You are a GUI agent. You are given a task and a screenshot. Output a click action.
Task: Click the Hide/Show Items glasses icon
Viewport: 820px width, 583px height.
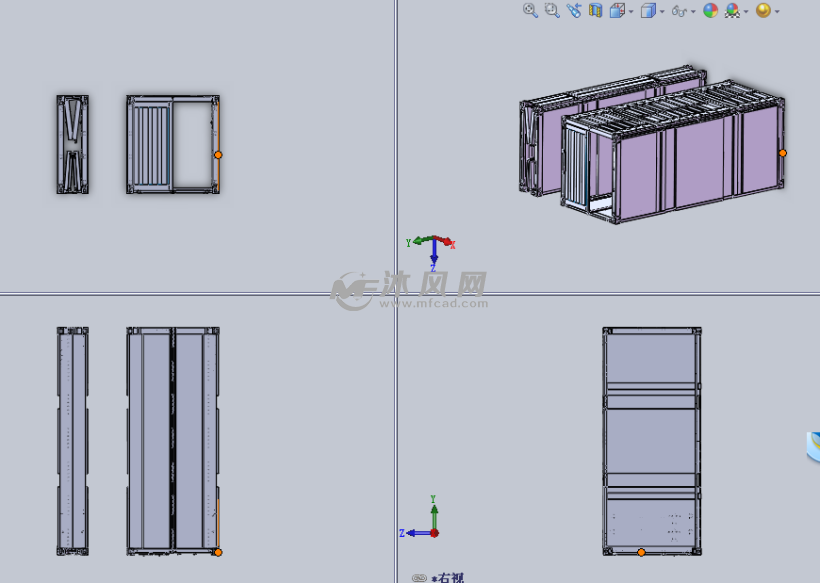coord(679,11)
